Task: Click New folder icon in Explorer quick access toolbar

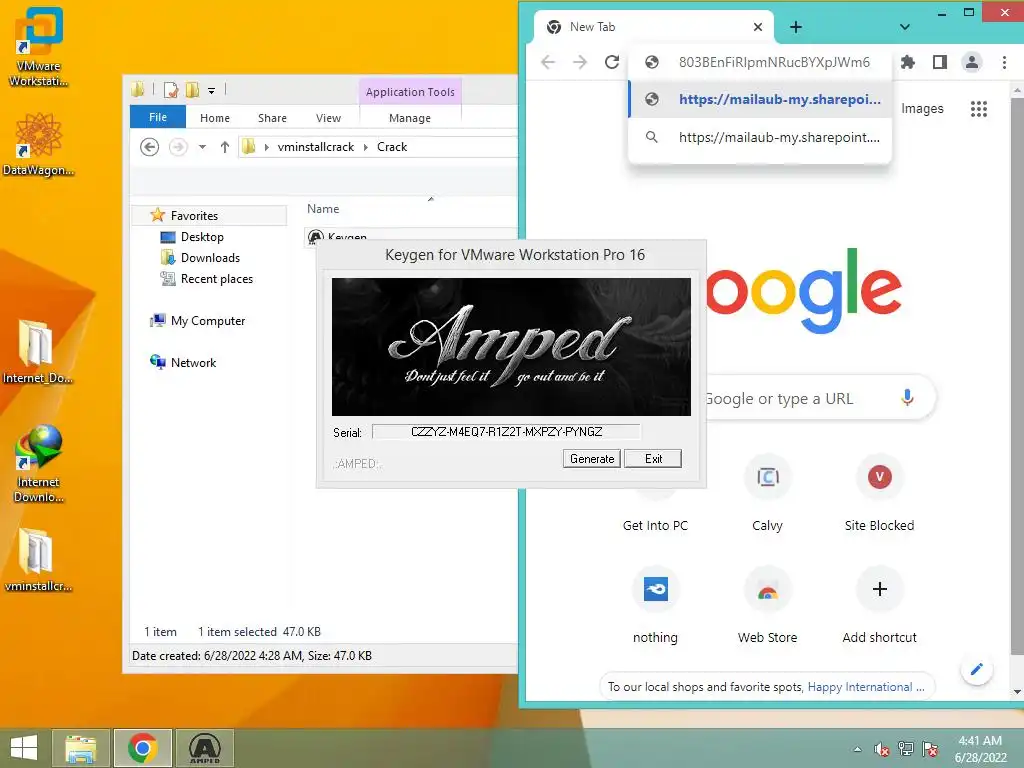Action: pos(192,90)
